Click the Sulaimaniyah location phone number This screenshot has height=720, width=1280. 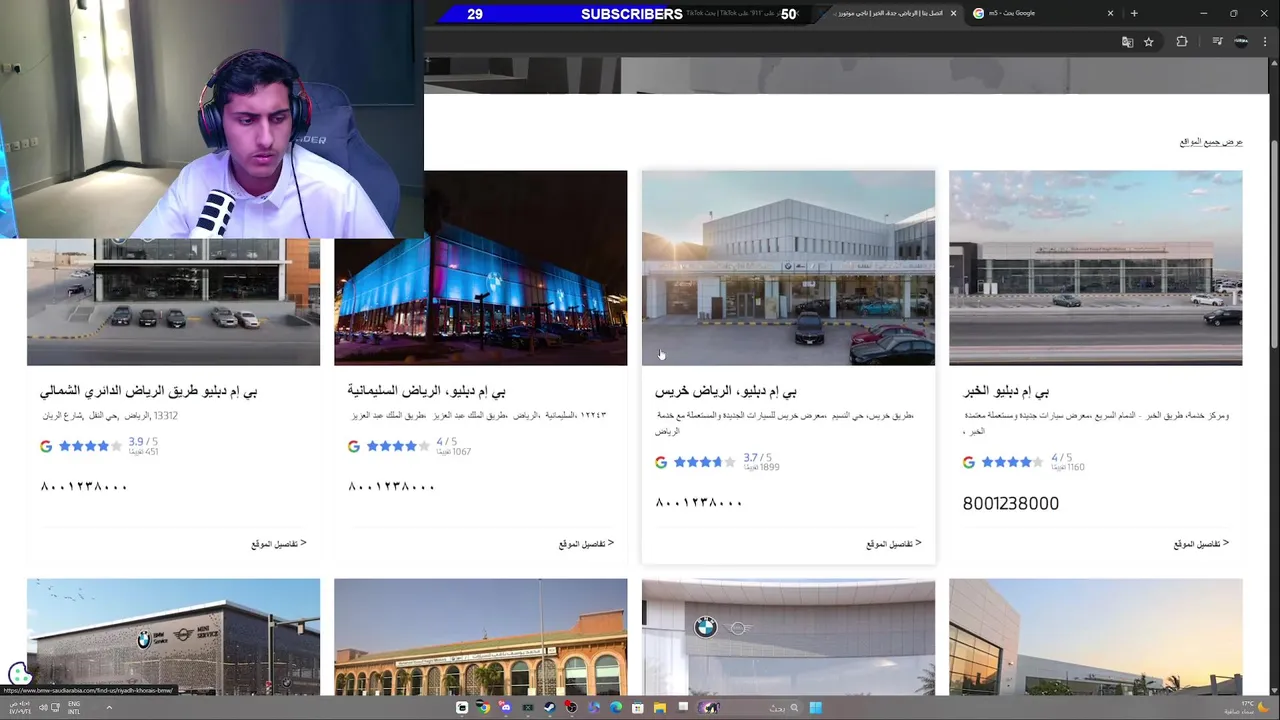391,487
